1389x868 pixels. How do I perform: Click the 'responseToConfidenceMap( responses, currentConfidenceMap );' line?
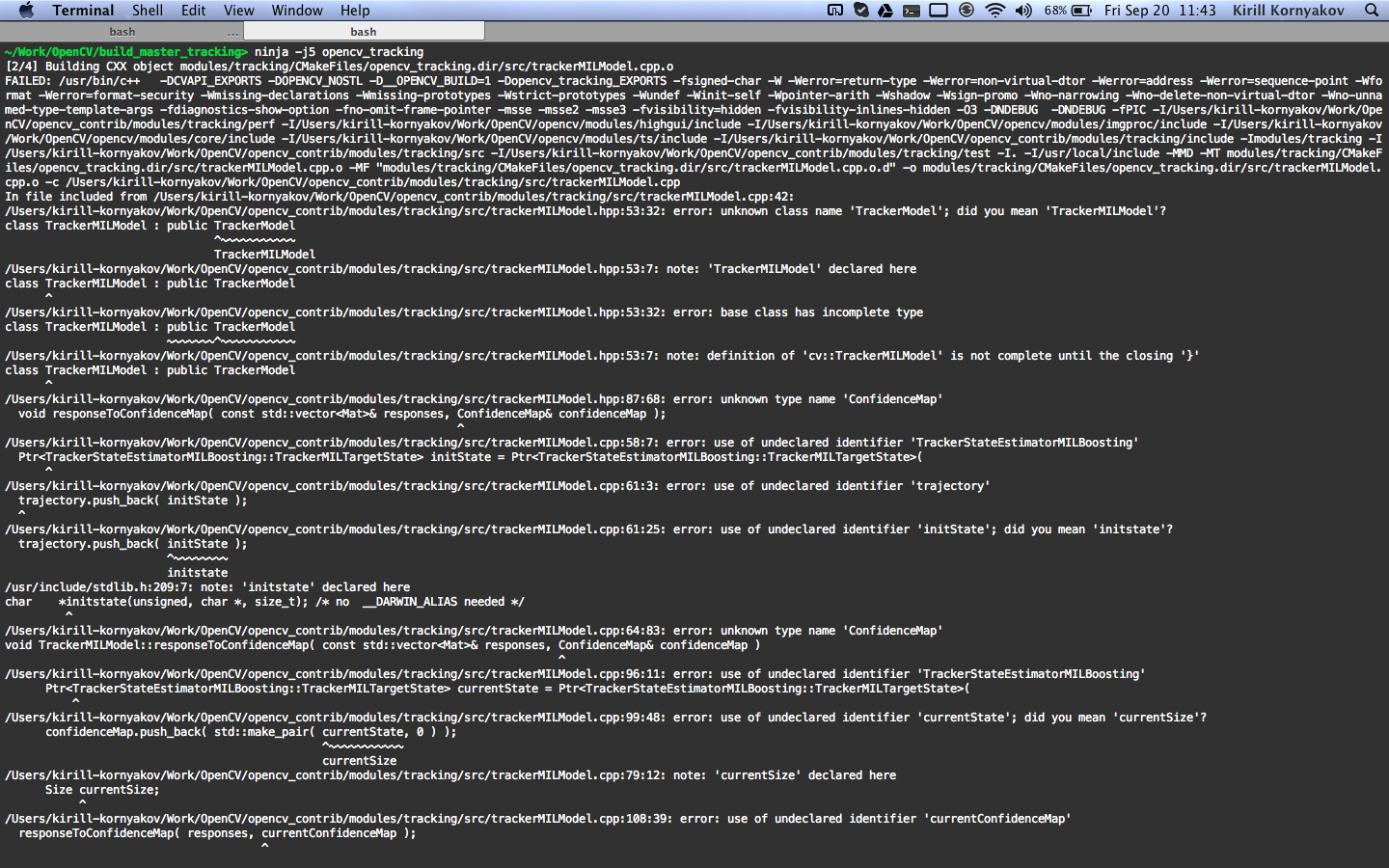coord(217,833)
